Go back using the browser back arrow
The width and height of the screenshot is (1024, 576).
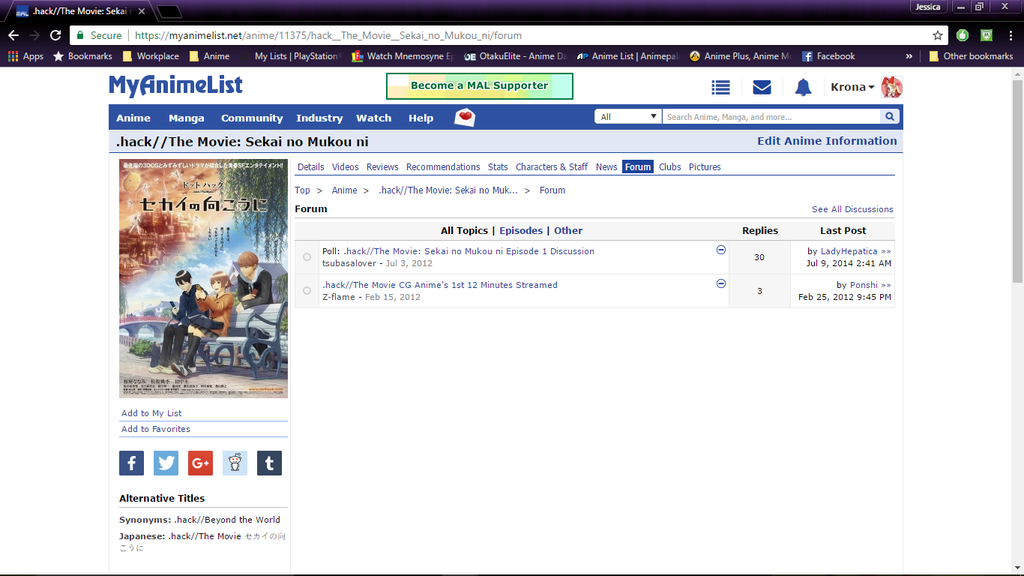(x=14, y=35)
